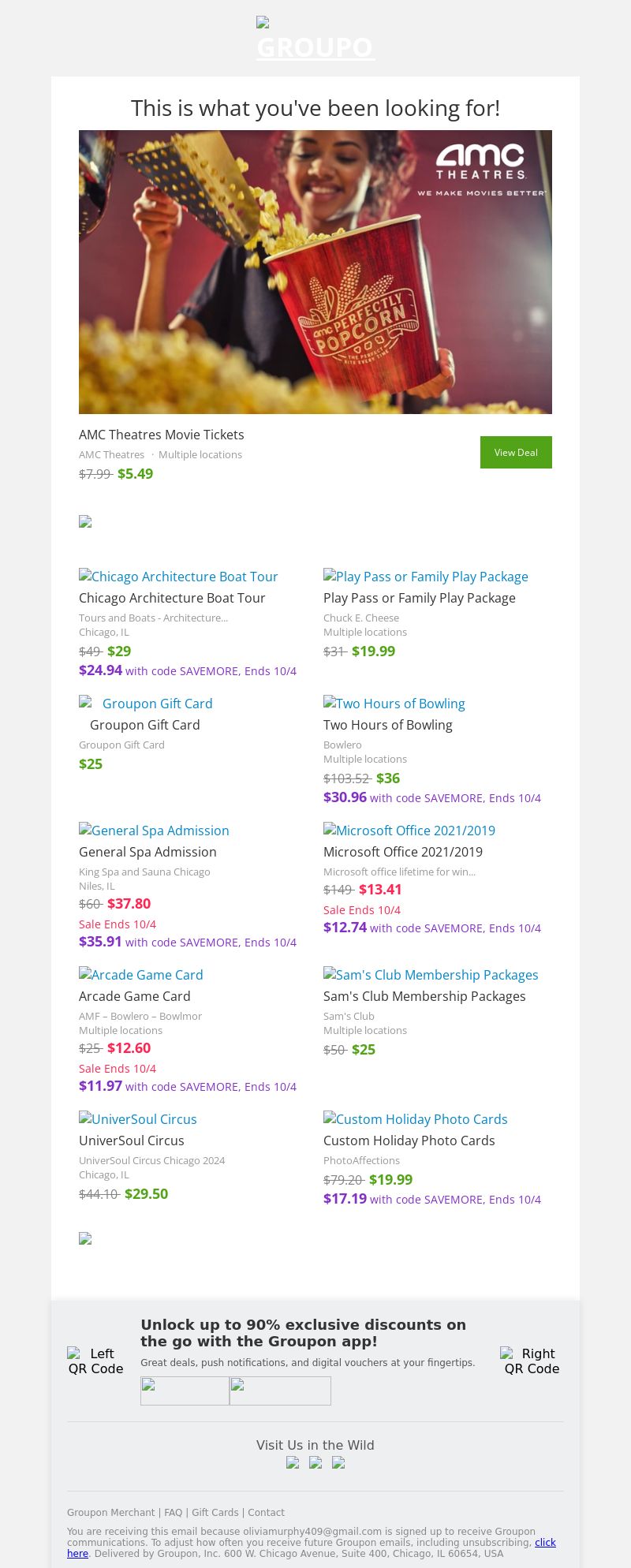Click the right app download badge
Image resolution: width=631 pixels, height=1568 pixels.
(x=280, y=1391)
